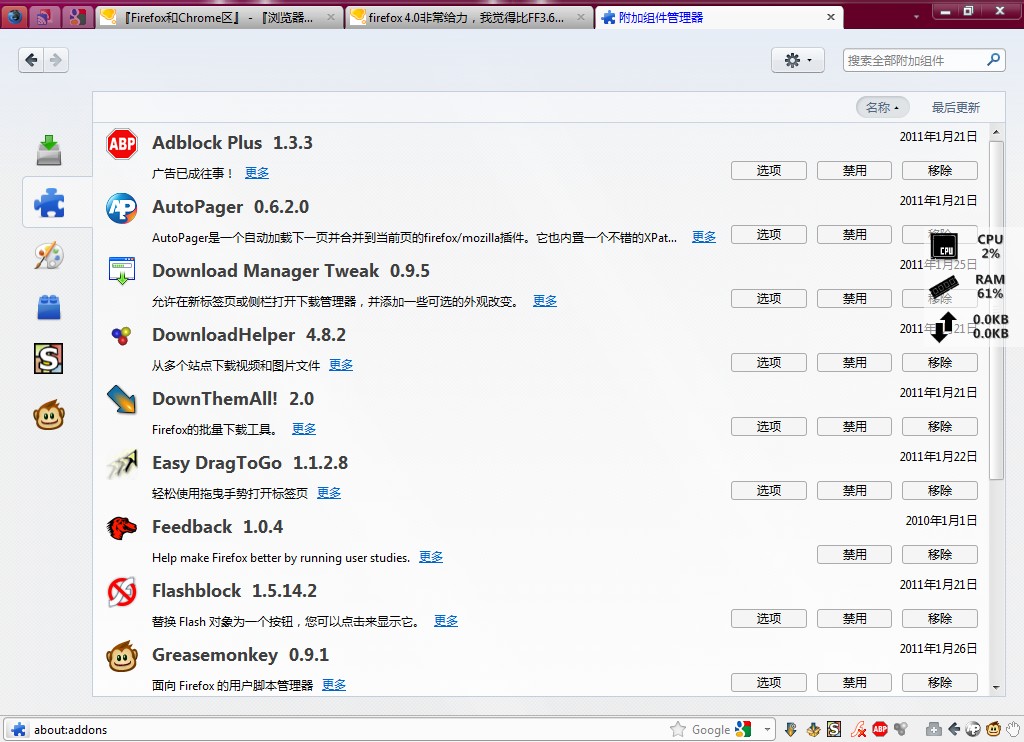Disable AutoPager with its 禁用 button

[x=854, y=234]
